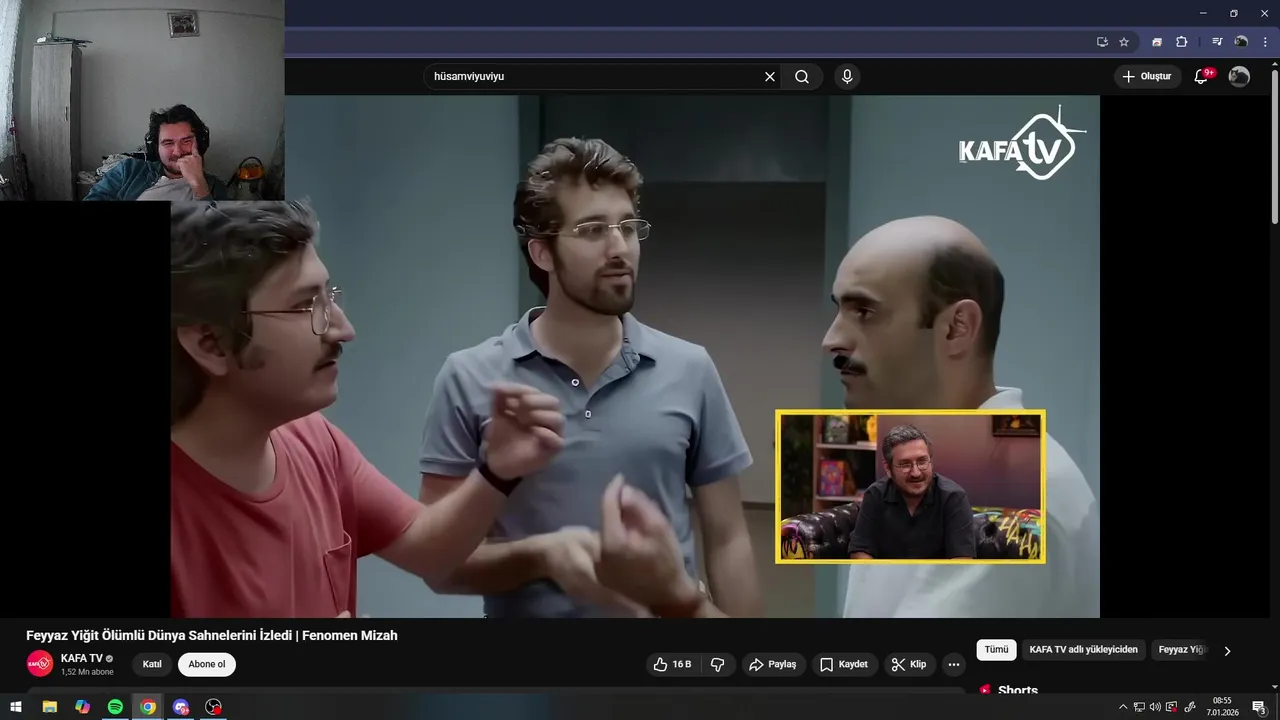This screenshot has width=1280, height=720.
Task: Open the Windows Start menu
Action: pyautogui.click(x=16, y=707)
